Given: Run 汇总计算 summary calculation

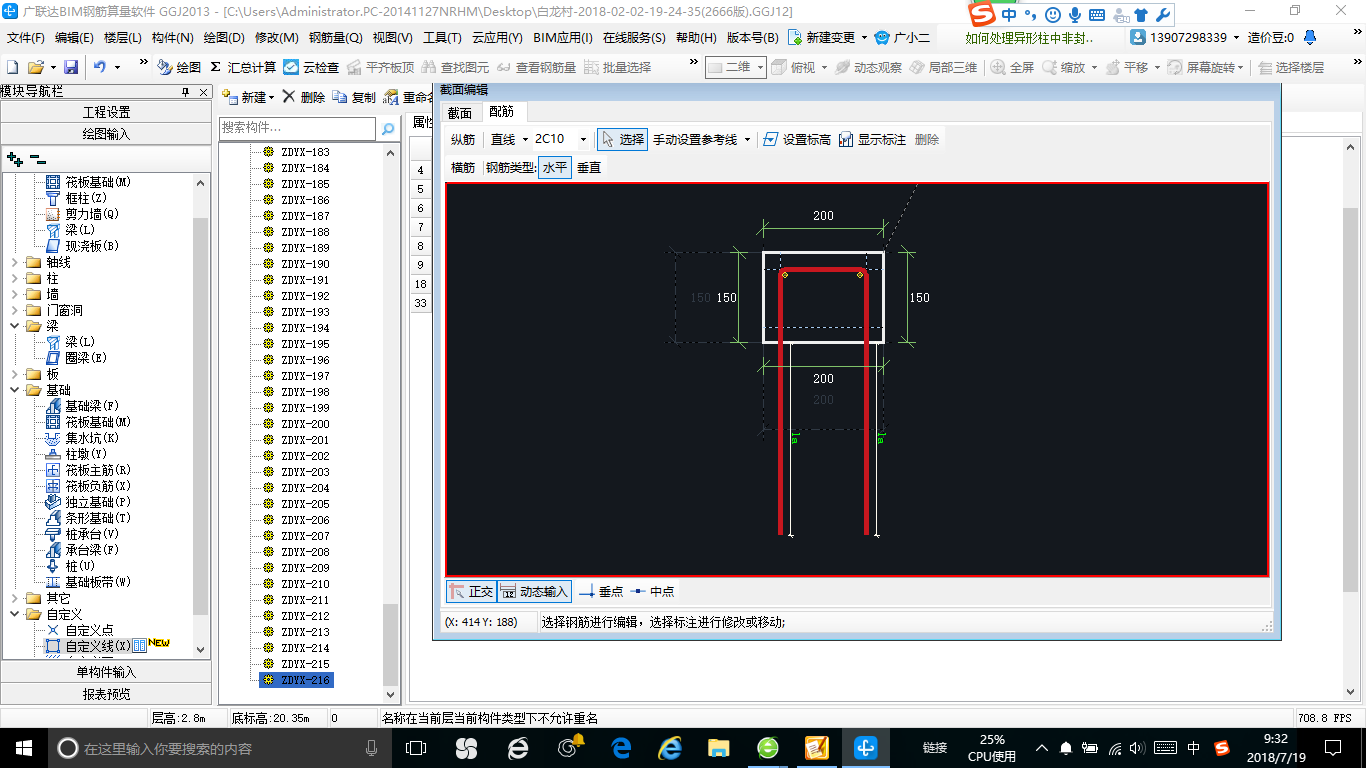Looking at the screenshot, I should [x=243, y=67].
